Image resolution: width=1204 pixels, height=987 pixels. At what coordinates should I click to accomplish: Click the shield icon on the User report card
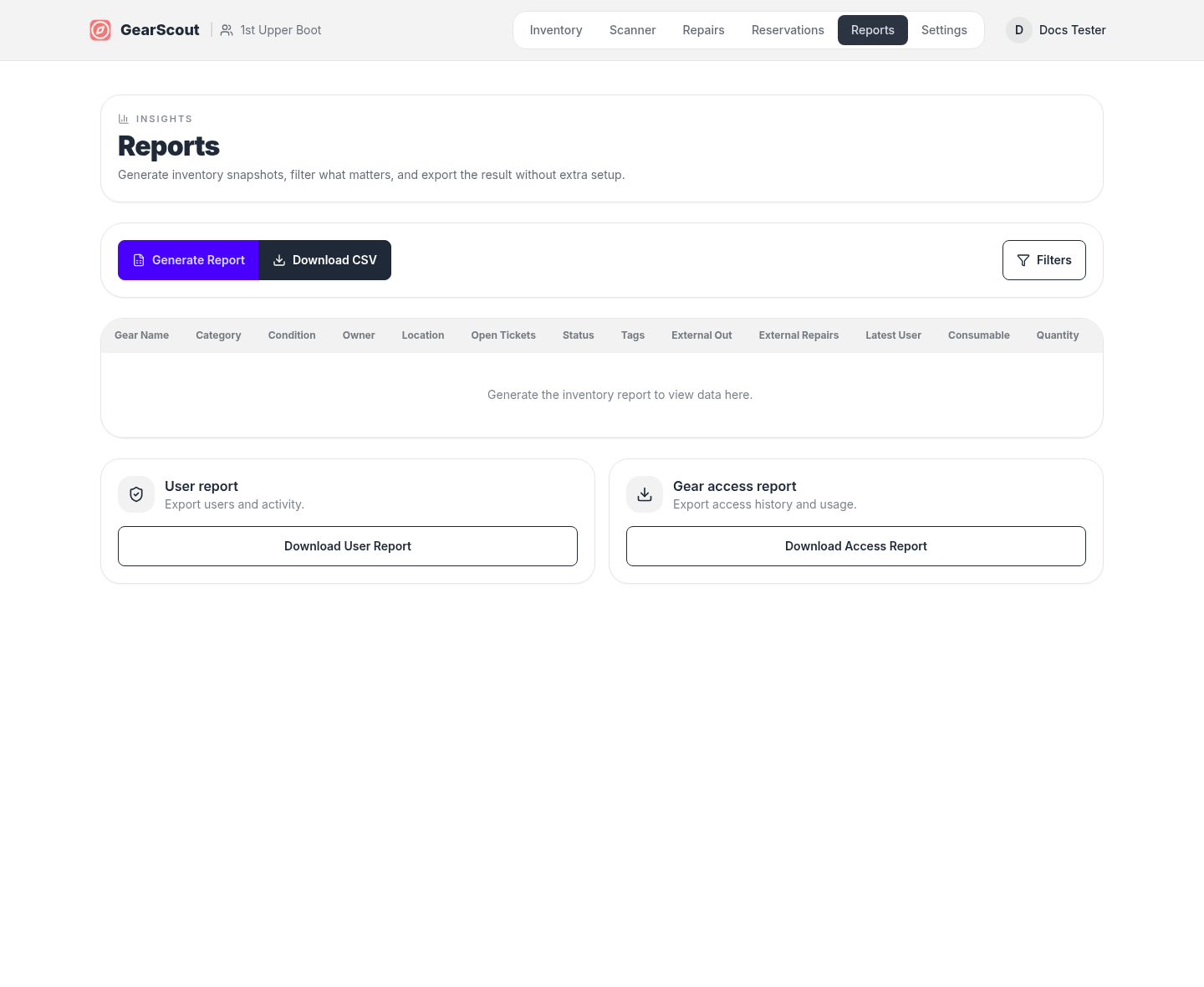tap(135, 494)
